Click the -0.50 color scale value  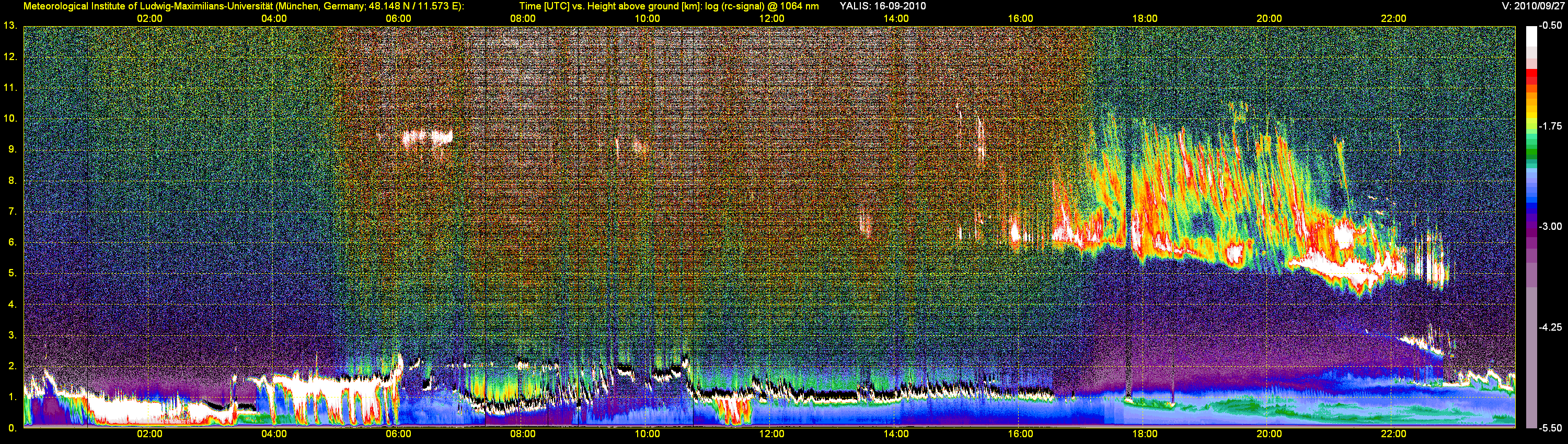(x=1551, y=26)
